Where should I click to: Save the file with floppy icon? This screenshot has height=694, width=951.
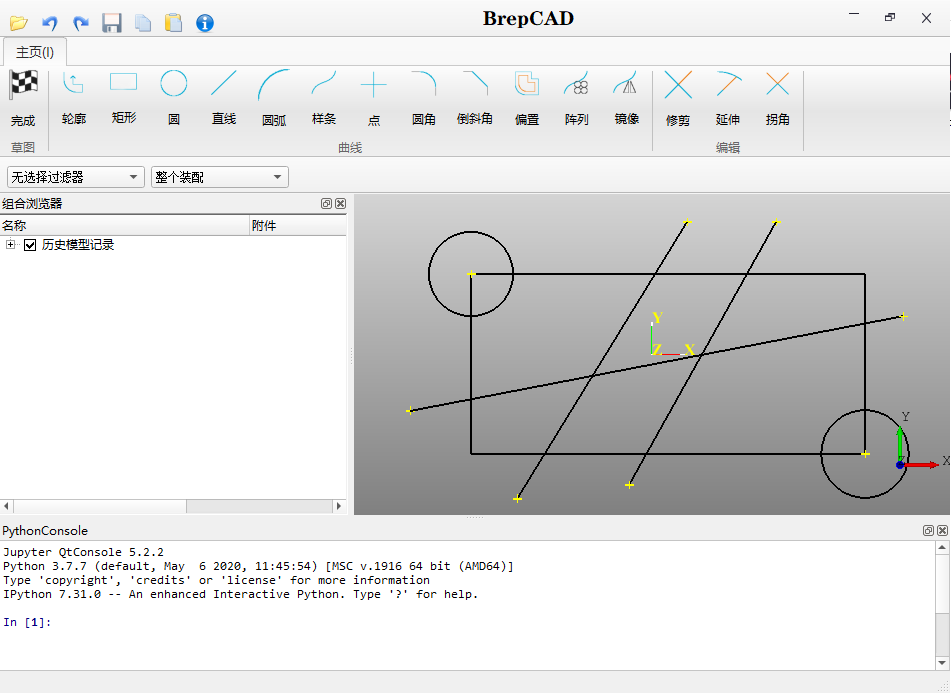[x=112, y=23]
